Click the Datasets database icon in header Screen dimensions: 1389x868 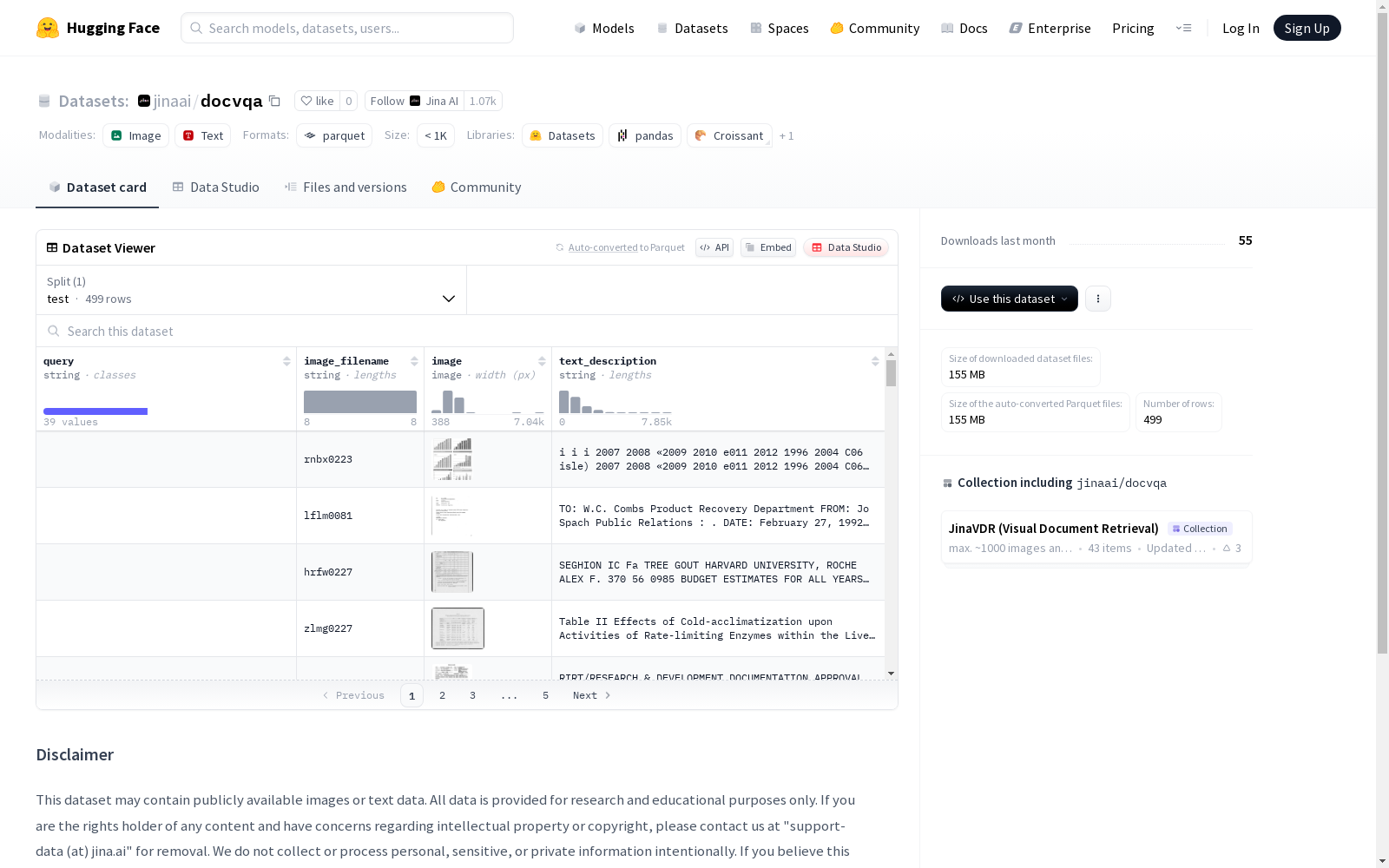pos(44,101)
